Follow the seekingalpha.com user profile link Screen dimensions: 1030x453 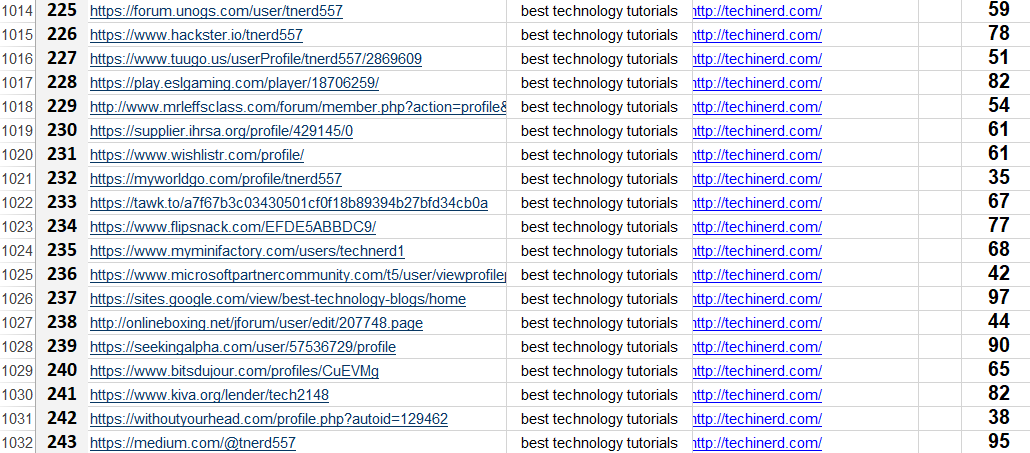pos(242,347)
